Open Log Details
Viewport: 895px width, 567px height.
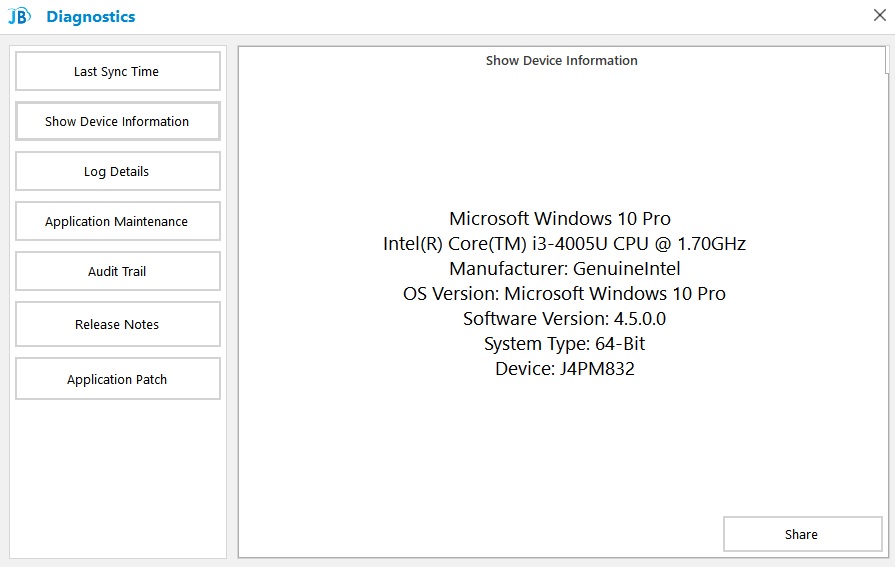point(118,171)
